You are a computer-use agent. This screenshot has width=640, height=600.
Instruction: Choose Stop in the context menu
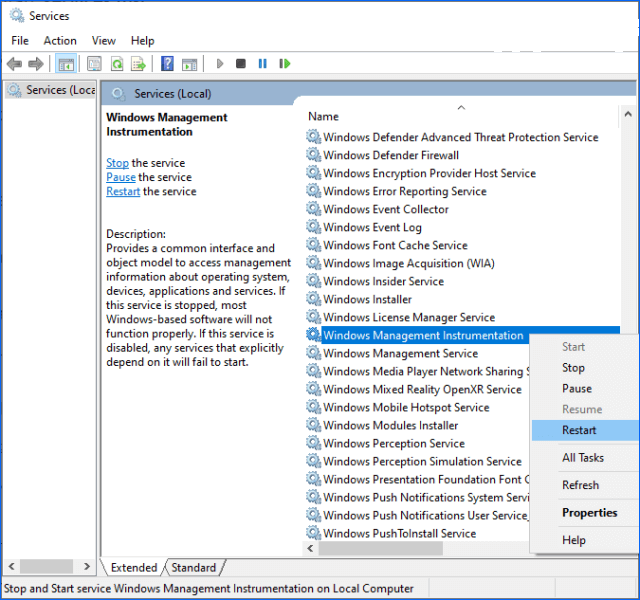click(585, 368)
